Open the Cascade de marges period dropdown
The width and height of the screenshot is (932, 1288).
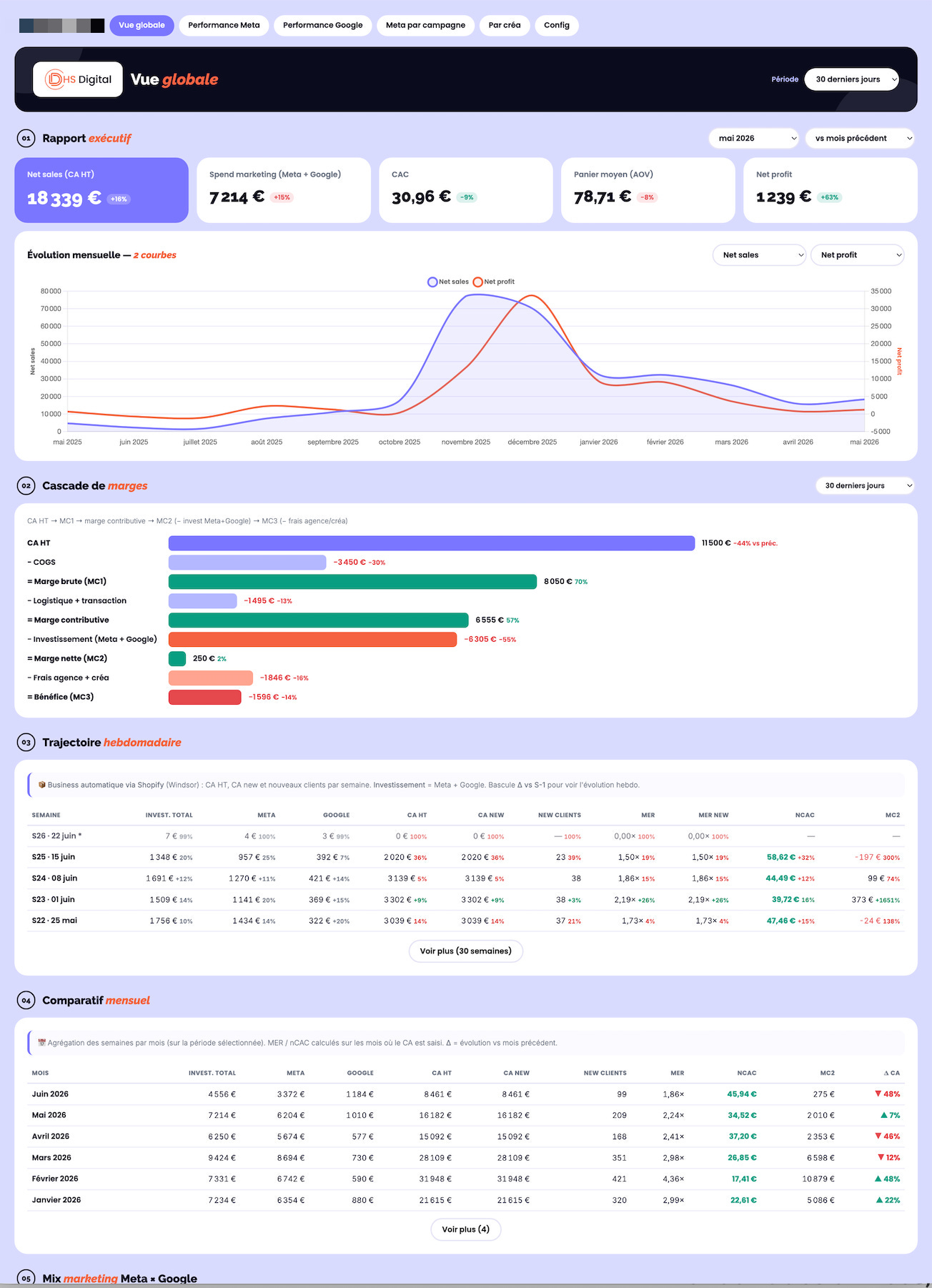click(x=865, y=485)
